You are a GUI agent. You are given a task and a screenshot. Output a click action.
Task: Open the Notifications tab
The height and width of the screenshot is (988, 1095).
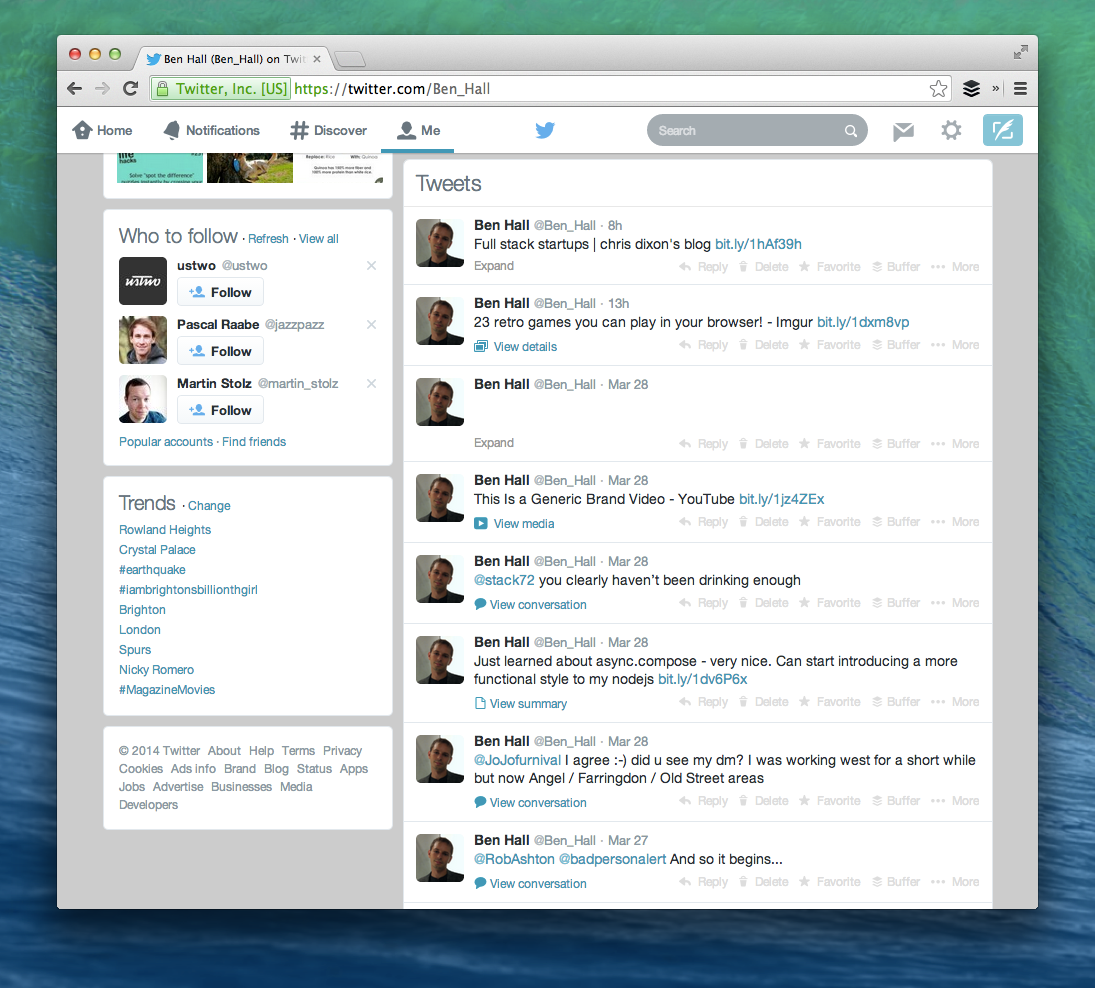coord(211,131)
